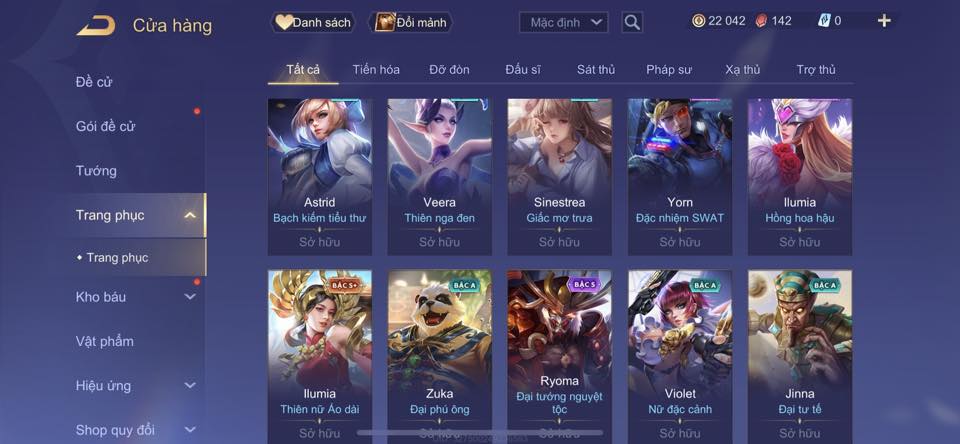The width and height of the screenshot is (960, 444).
Task: Click the gold coin balance icon
Action: point(699,21)
